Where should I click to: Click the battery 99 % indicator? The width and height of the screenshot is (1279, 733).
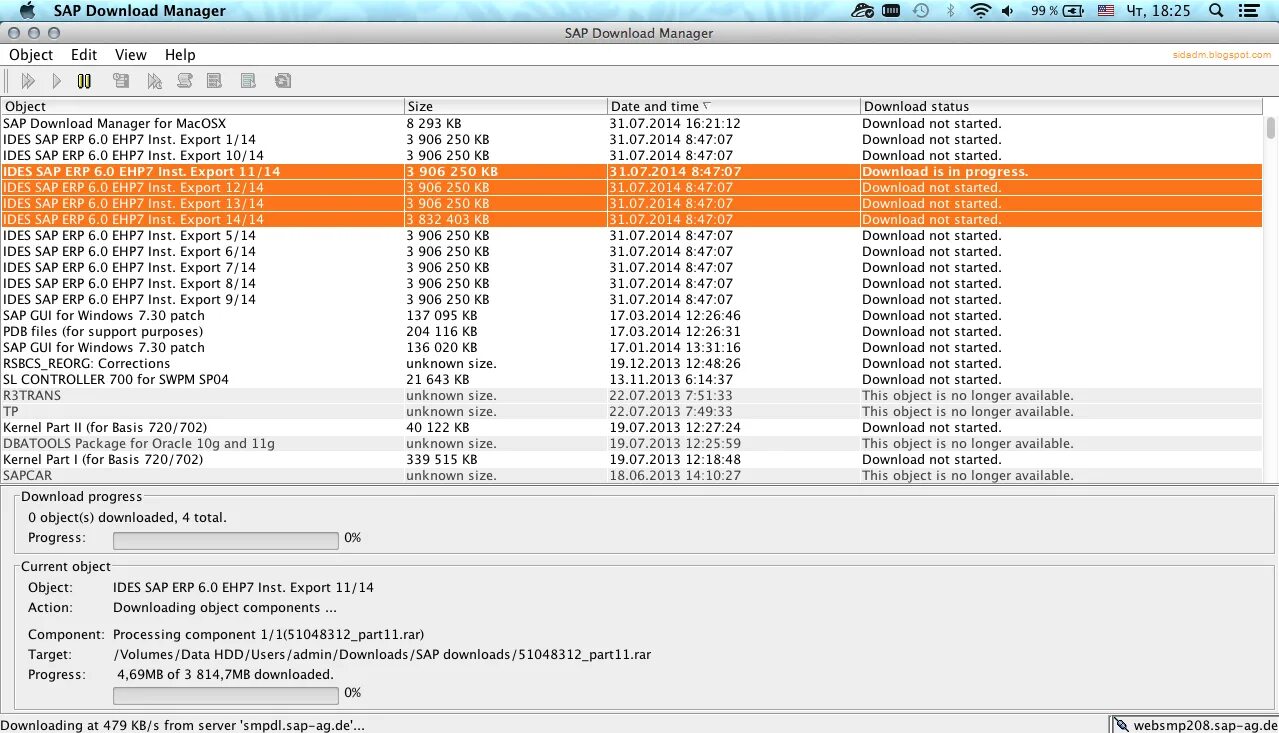1058,10
